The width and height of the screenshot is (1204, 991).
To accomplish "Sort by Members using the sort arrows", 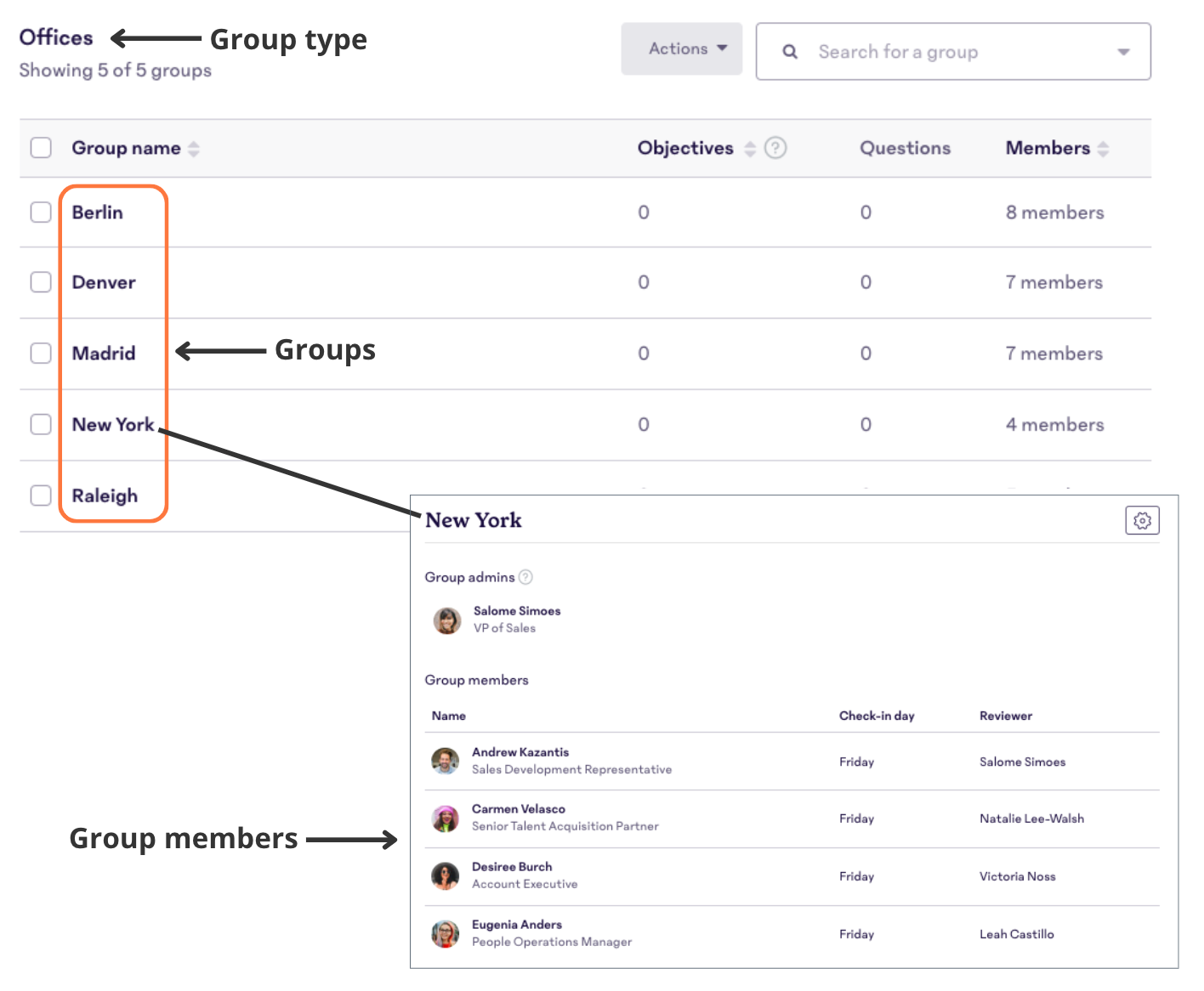I will (x=1104, y=148).
